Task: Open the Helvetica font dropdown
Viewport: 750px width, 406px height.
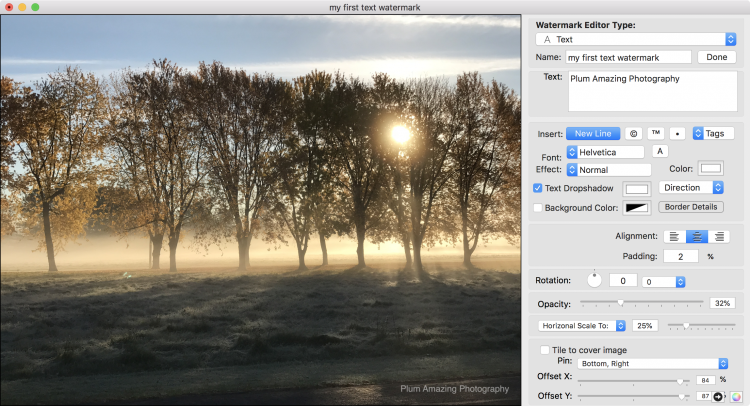Action: click(606, 152)
